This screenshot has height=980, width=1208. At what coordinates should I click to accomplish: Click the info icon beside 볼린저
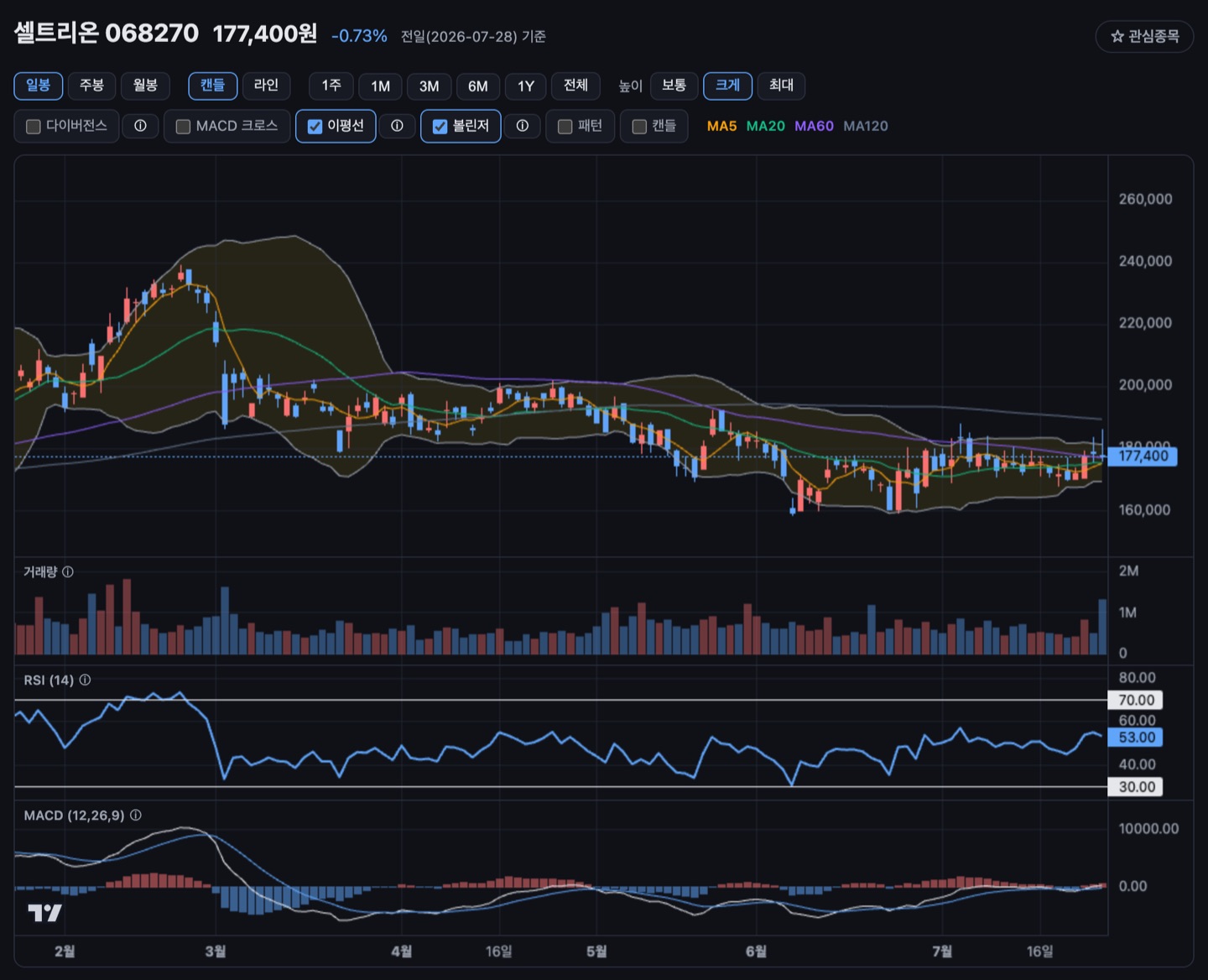523,126
